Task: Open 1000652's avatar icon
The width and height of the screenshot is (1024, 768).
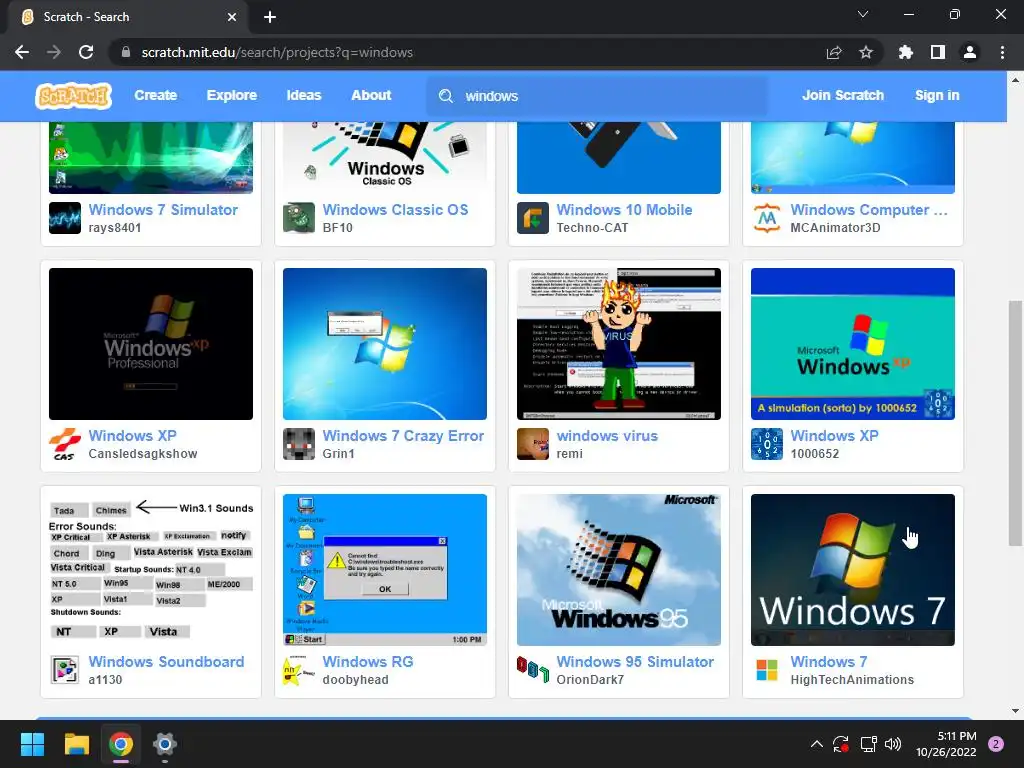Action: [x=767, y=444]
